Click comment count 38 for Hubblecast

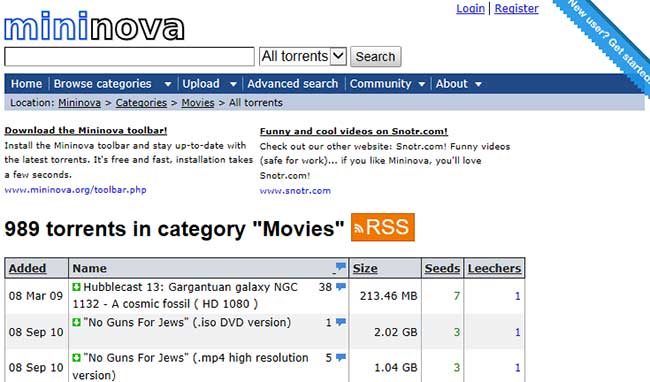tap(325, 287)
